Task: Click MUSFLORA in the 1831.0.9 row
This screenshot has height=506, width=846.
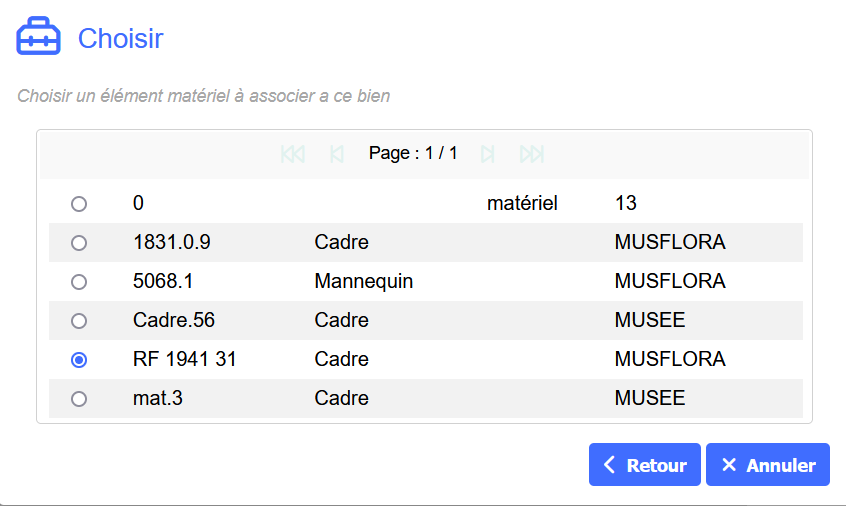Action: 670,243
